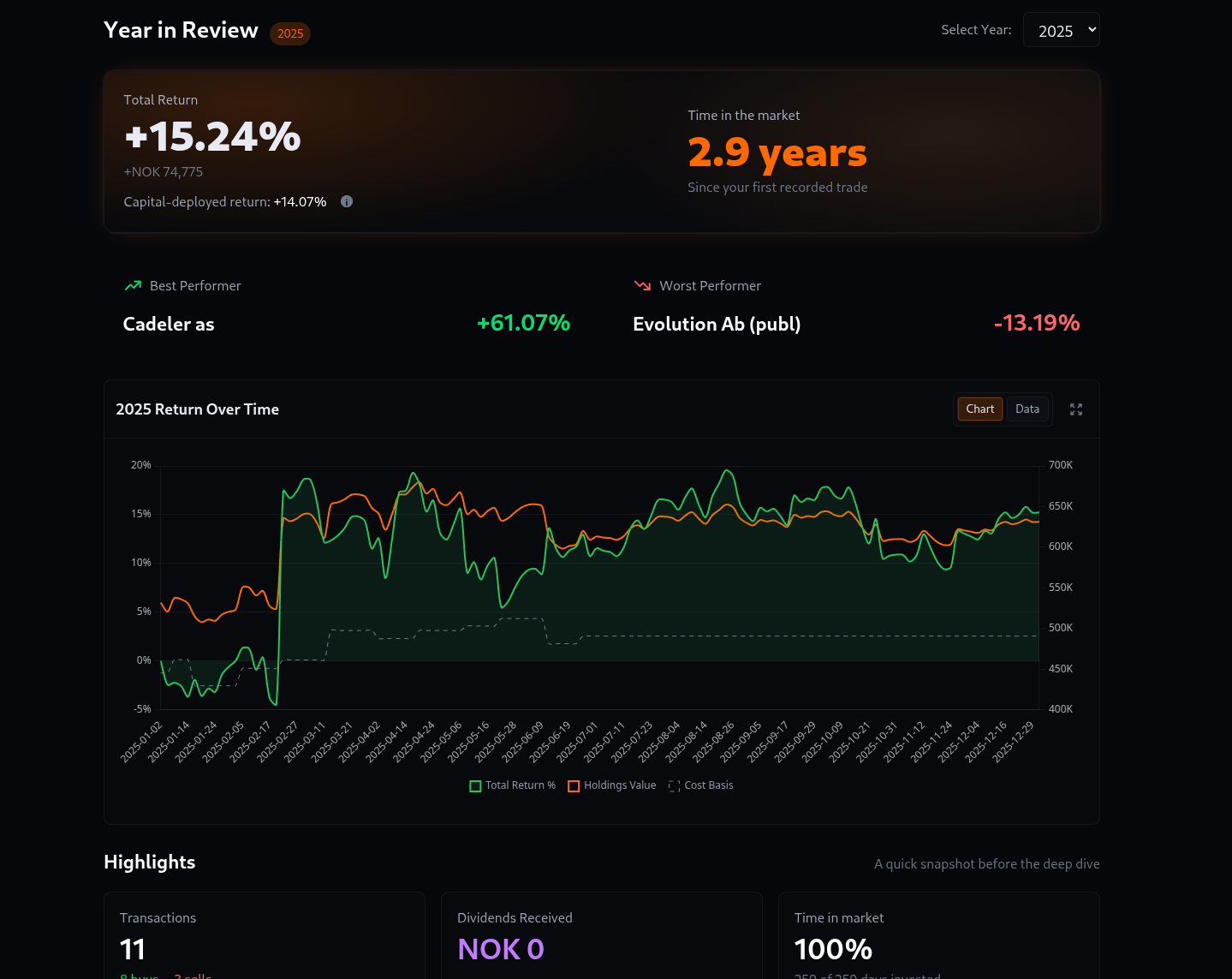
Task: Expand the return chart to fullscreen
Action: click(x=1076, y=409)
